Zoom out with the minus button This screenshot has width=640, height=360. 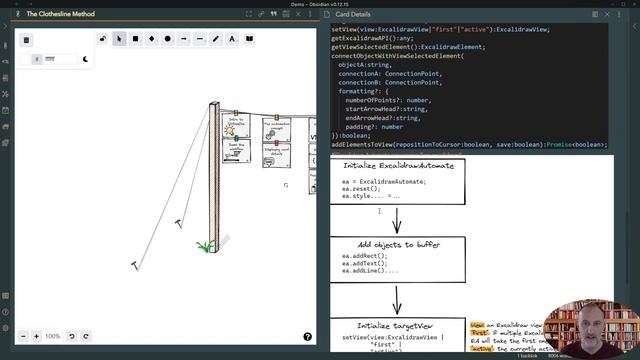(24, 336)
